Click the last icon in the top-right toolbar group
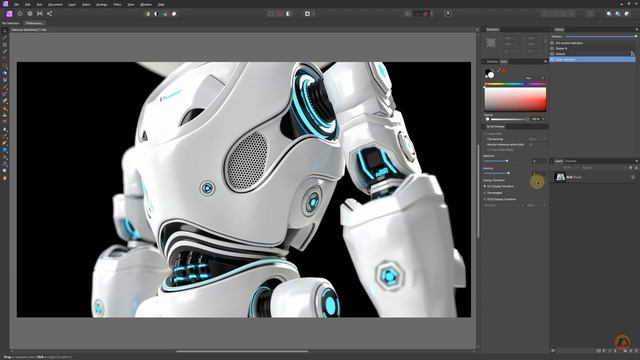The image size is (640, 360). pyautogui.click(x=627, y=13)
